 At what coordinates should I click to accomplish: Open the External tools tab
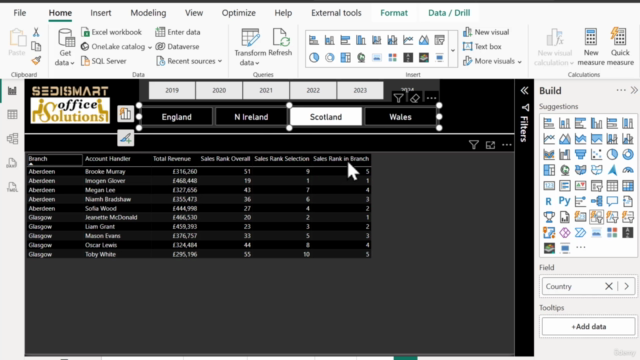point(336,13)
